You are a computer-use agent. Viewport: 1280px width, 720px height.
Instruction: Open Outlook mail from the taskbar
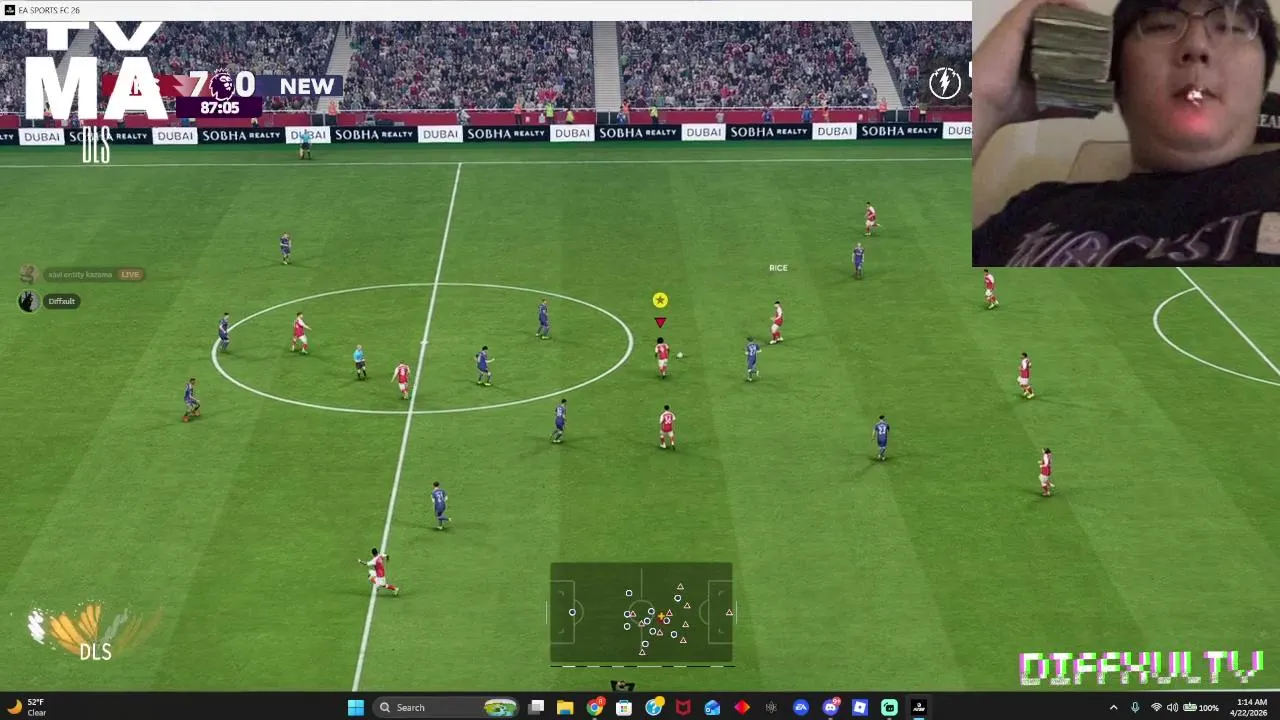coord(712,707)
